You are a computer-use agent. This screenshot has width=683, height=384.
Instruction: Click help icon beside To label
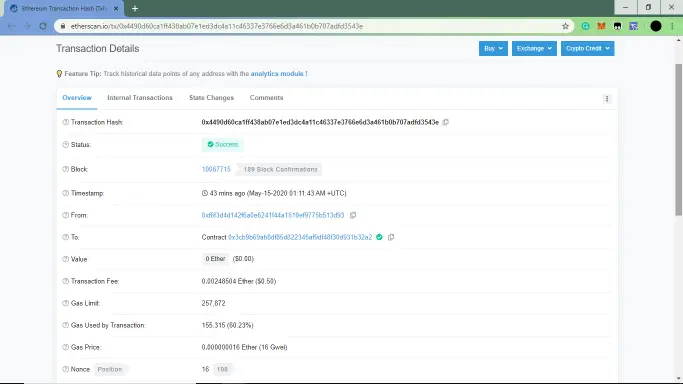[x=65, y=237]
